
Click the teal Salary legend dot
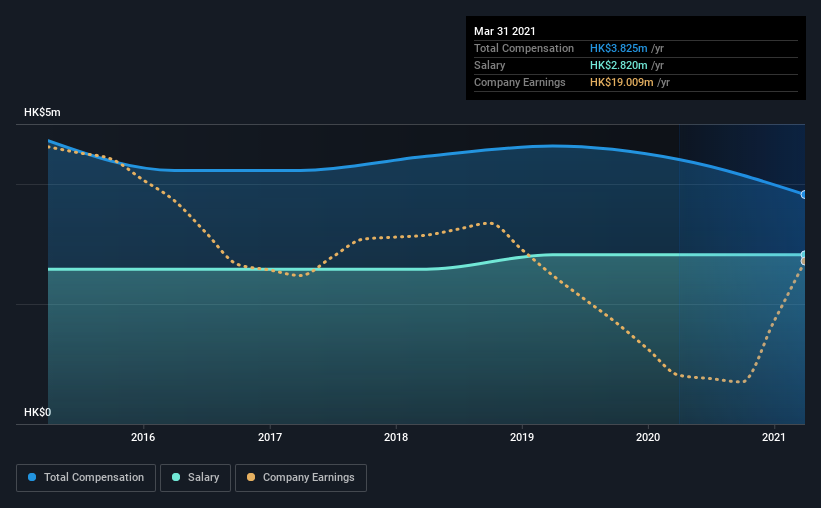pos(176,477)
